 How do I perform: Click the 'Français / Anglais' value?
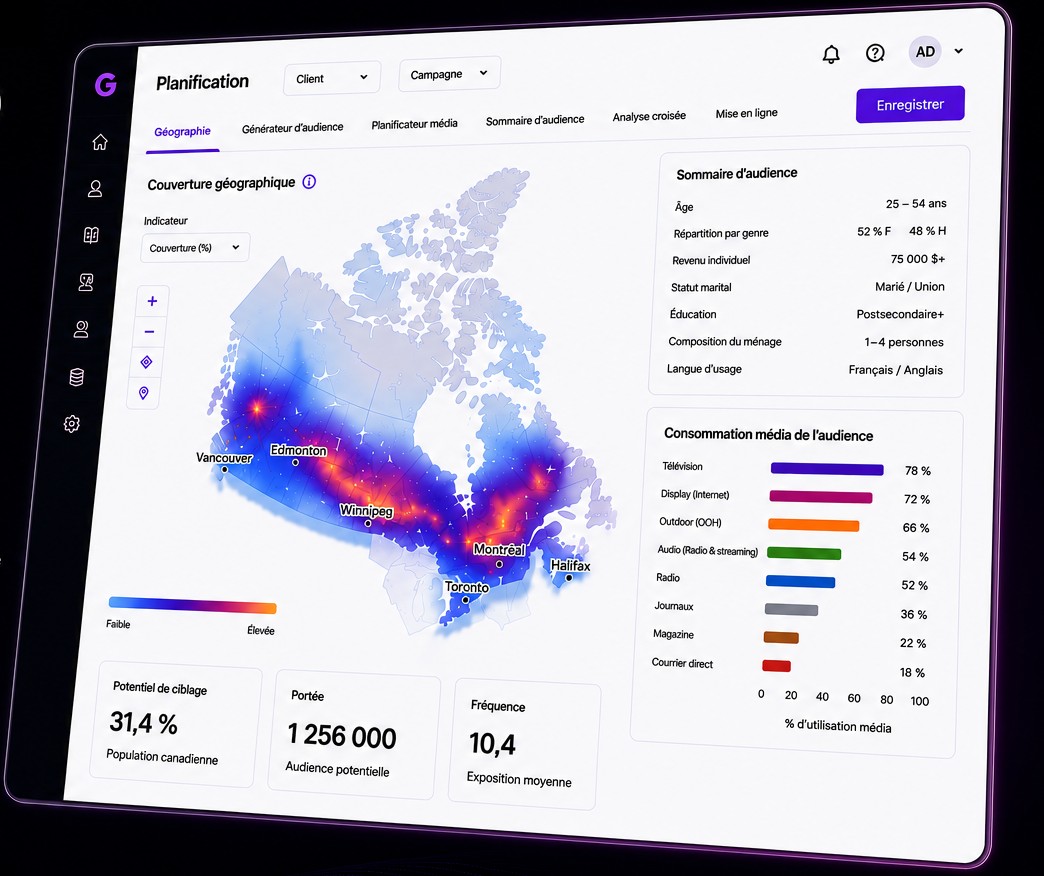point(896,370)
